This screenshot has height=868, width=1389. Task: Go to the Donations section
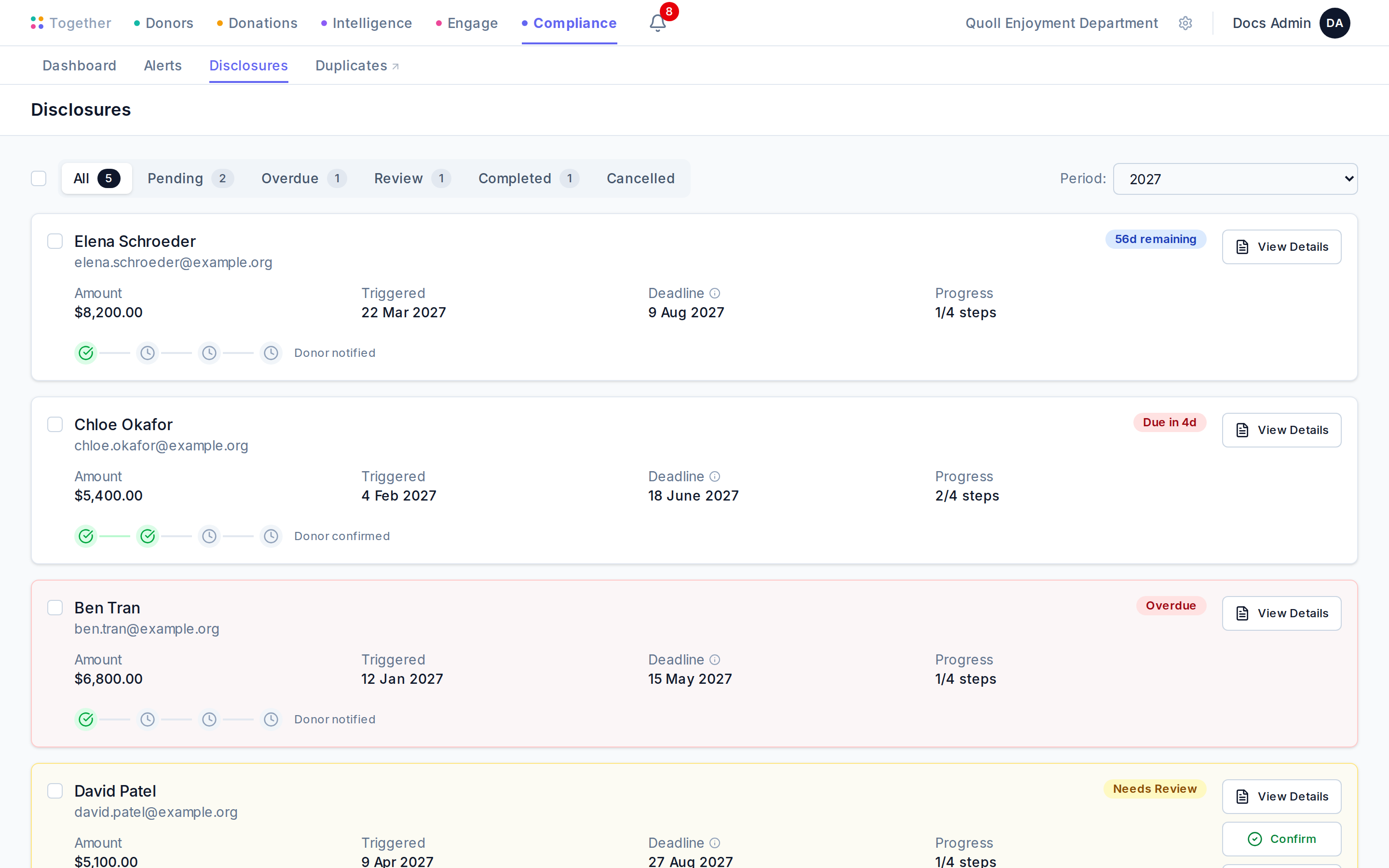[x=257, y=23]
